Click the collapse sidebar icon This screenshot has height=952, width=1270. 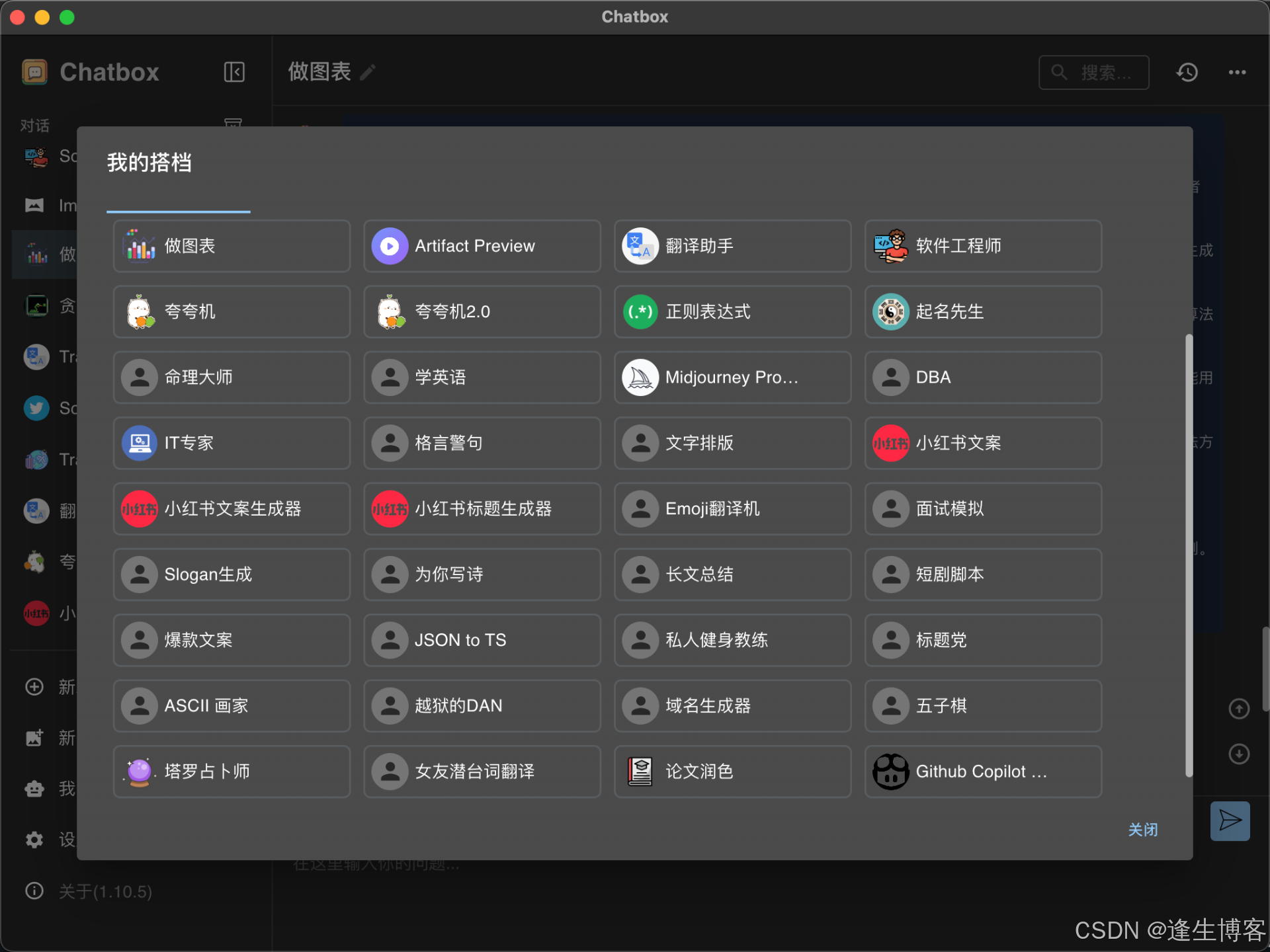coord(234,72)
